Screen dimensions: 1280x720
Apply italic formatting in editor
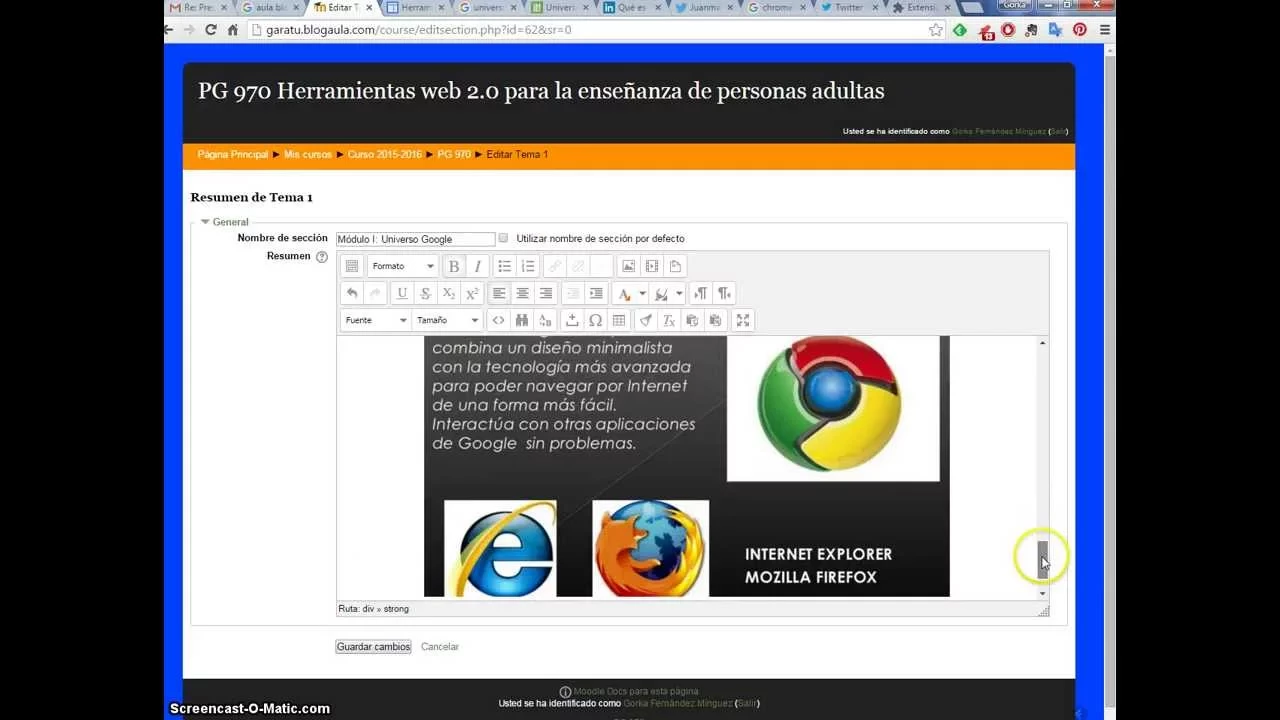point(477,266)
